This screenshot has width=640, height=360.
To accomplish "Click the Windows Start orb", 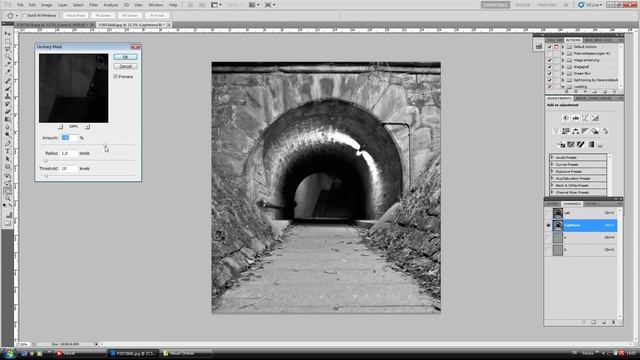I will [9, 353].
